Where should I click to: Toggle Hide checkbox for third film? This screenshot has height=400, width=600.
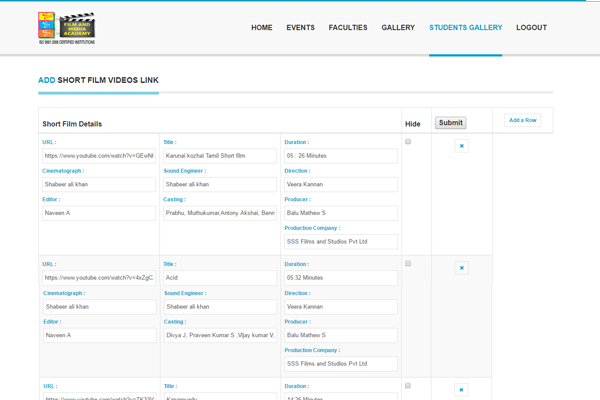(x=408, y=385)
